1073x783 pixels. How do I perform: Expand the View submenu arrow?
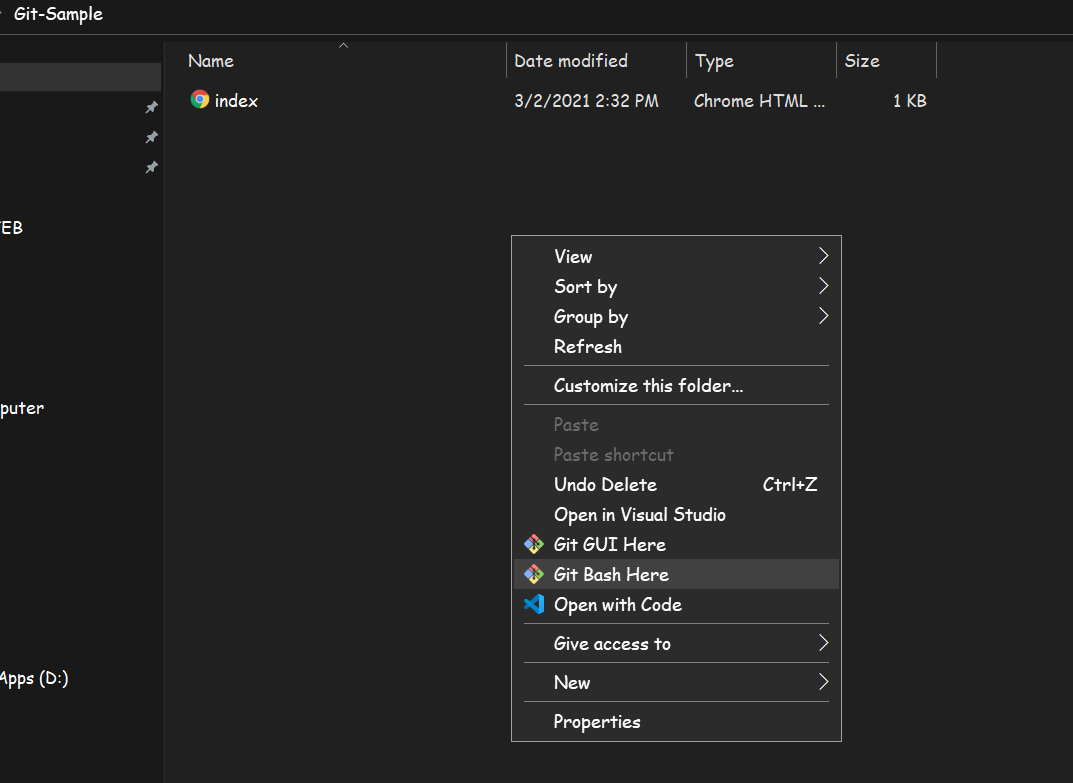point(823,256)
